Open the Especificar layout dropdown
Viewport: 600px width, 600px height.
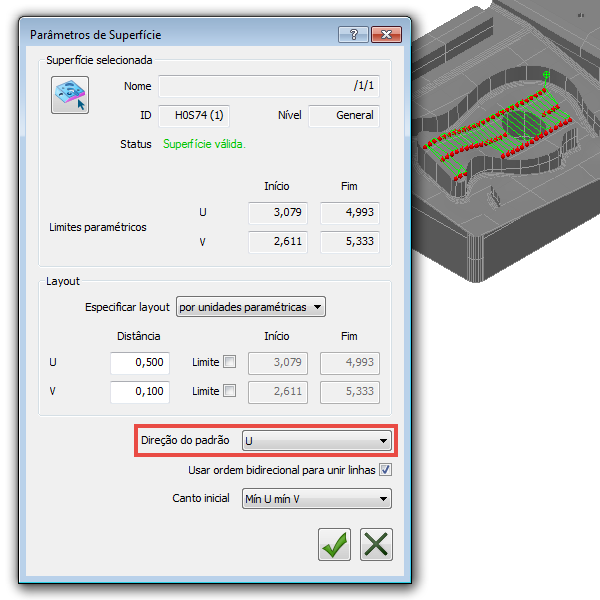pyautogui.click(x=251, y=307)
